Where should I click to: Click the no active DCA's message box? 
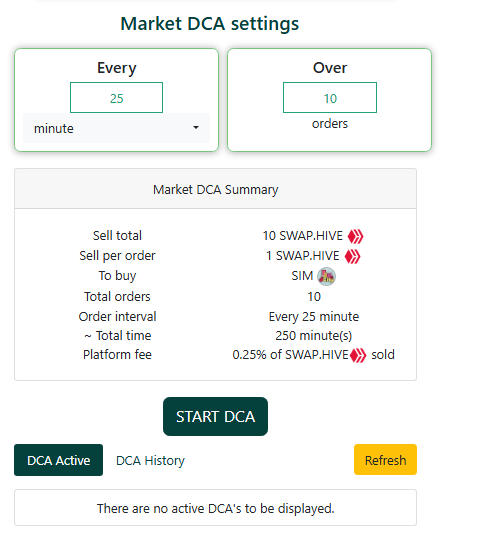point(216,508)
